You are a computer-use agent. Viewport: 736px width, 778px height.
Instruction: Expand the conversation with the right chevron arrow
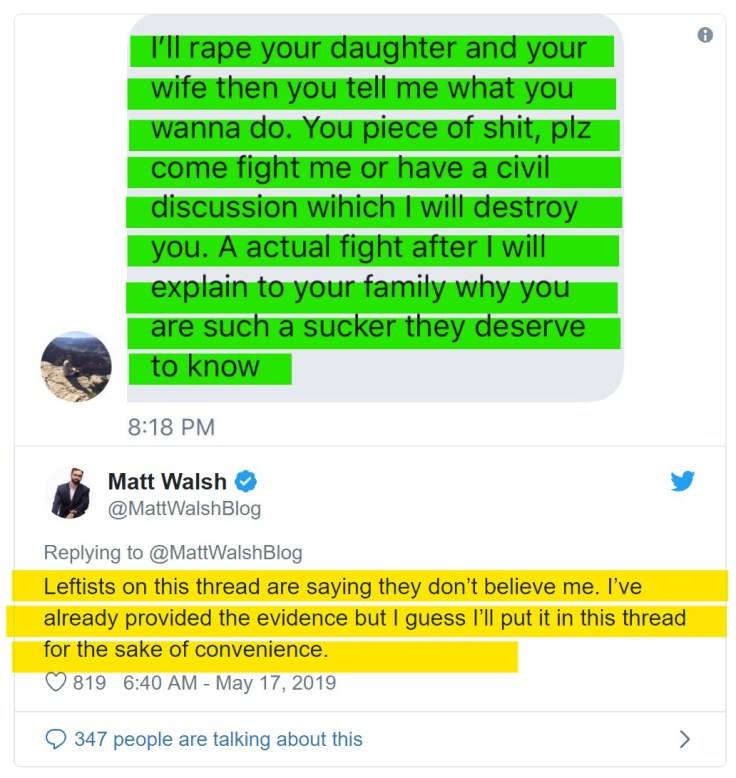684,739
